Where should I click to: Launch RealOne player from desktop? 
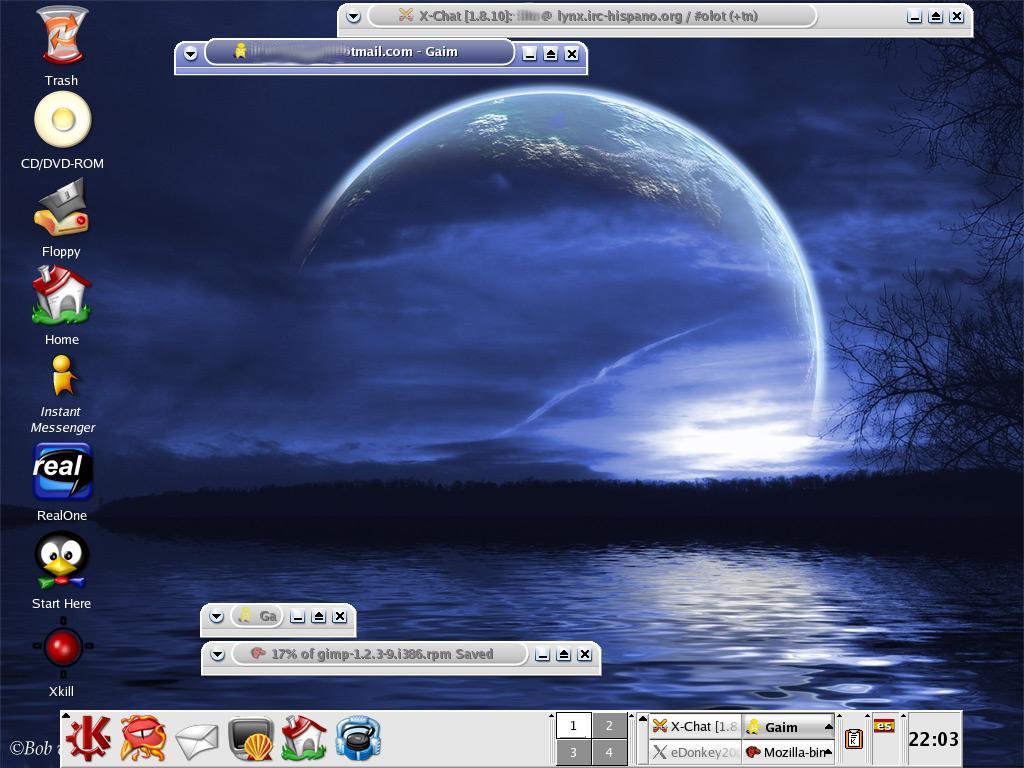(62, 472)
